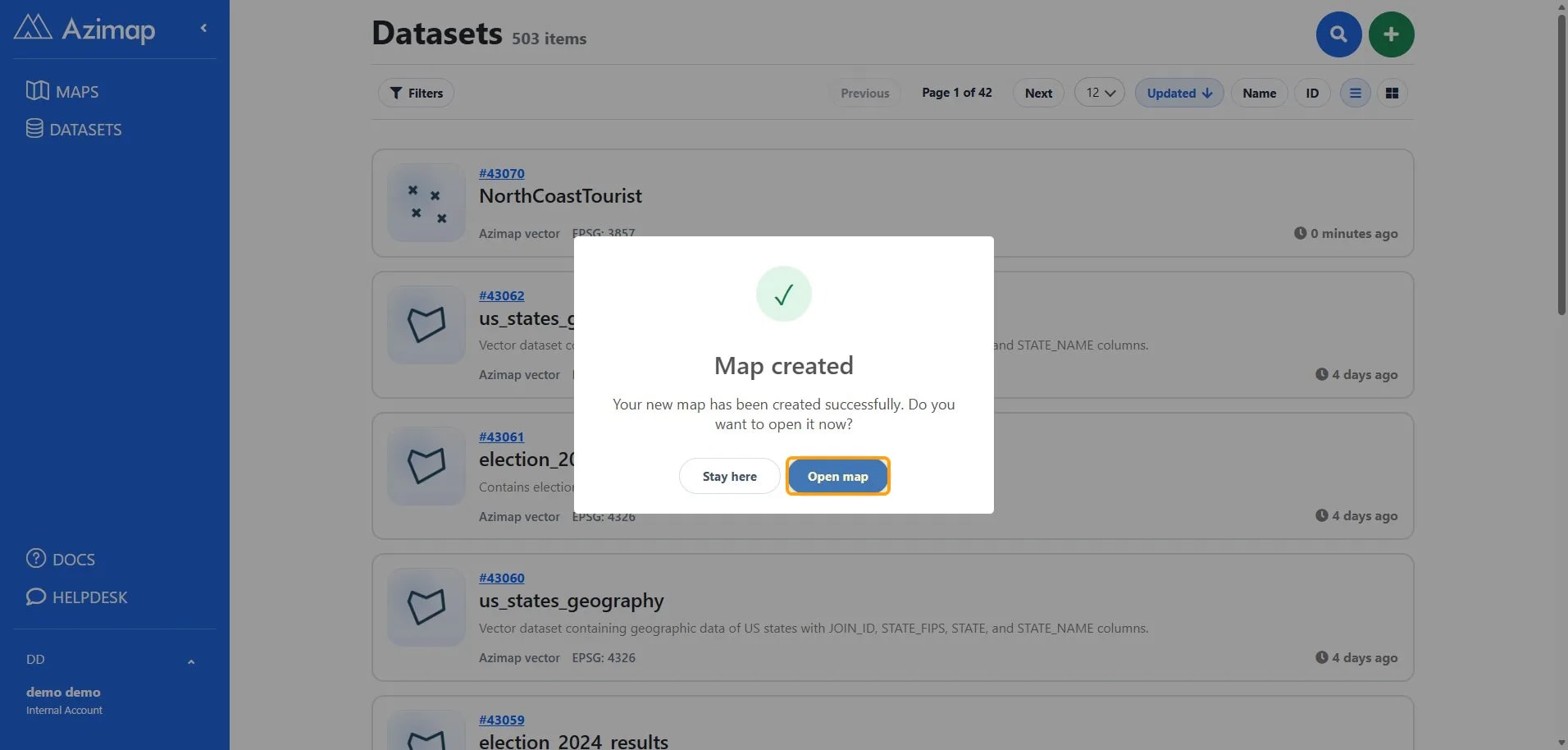Open the Filters panel
Viewport: 1568px width, 750px height.
[x=416, y=93]
